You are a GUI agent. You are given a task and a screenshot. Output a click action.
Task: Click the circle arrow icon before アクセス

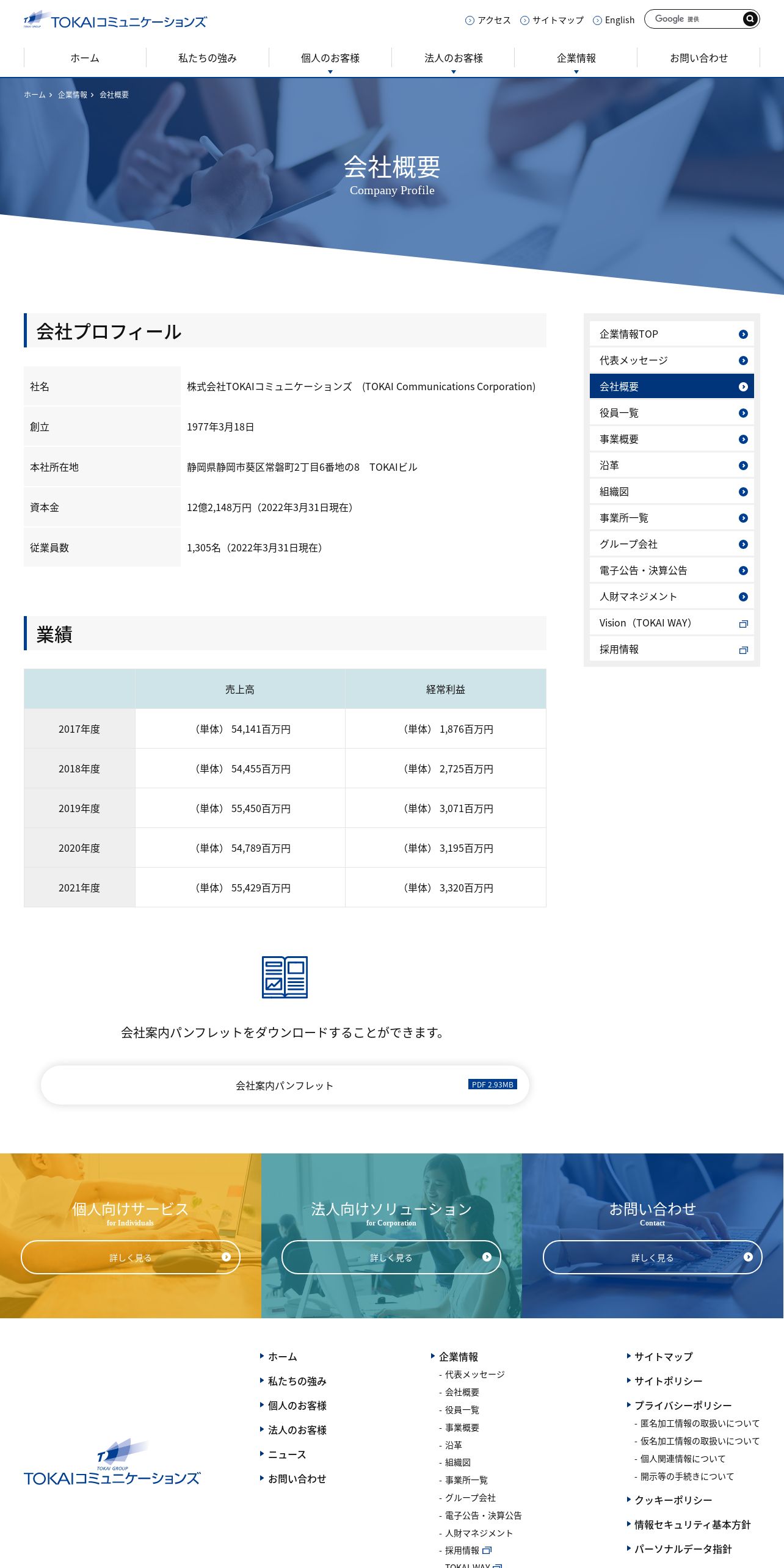click(x=470, y=20)
